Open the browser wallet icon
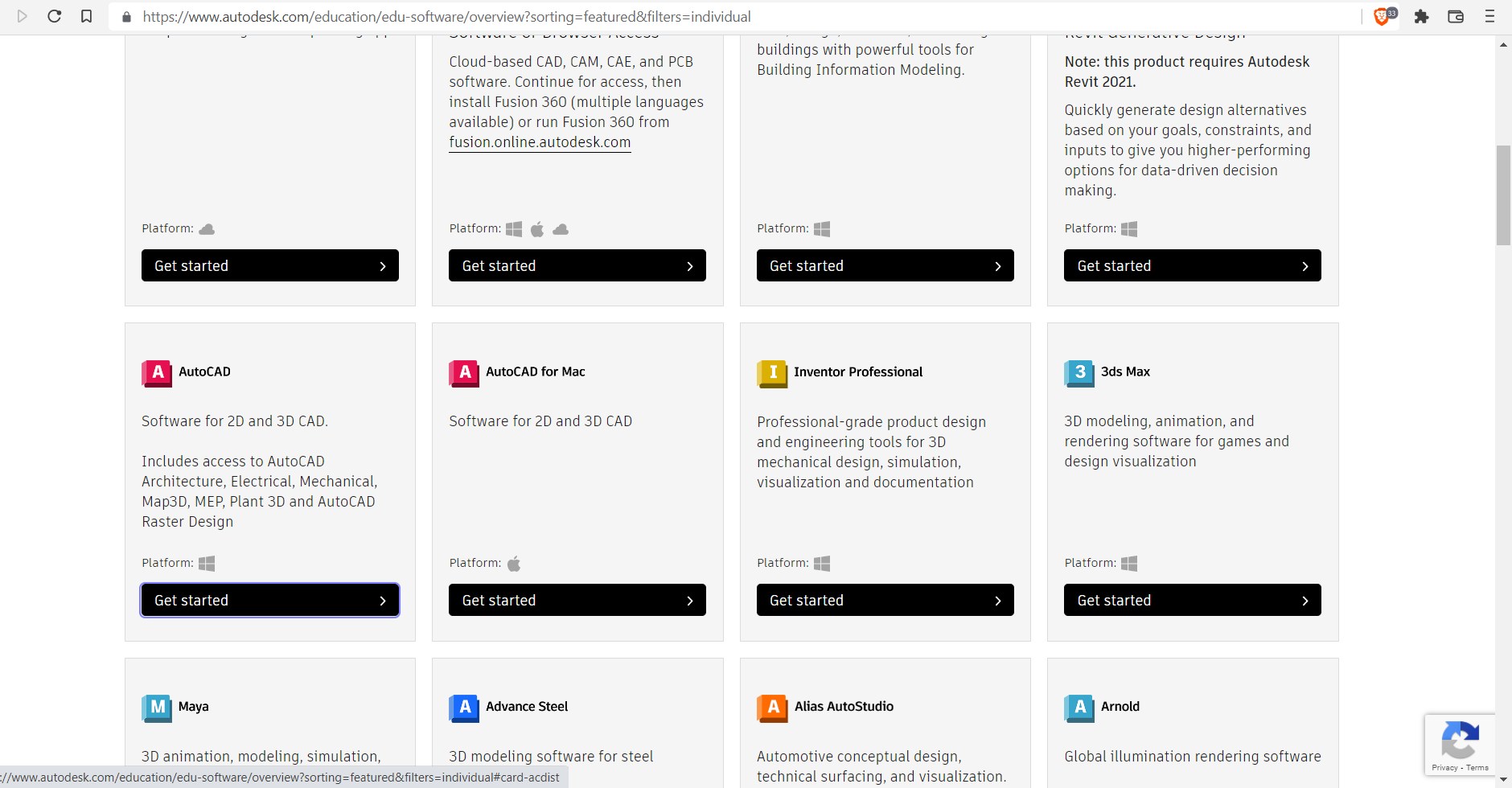This screenshot has width=1512, height=788. tap(1456, 16)
